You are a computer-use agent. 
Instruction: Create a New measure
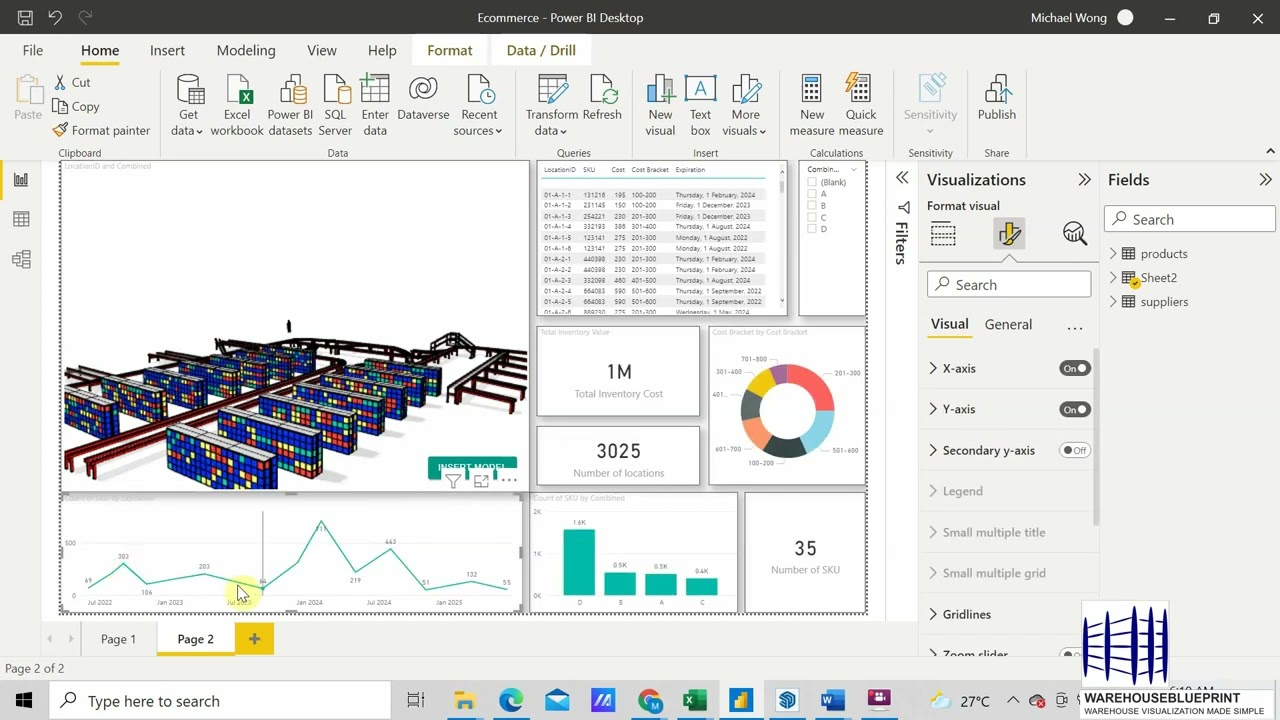(812, 106)
